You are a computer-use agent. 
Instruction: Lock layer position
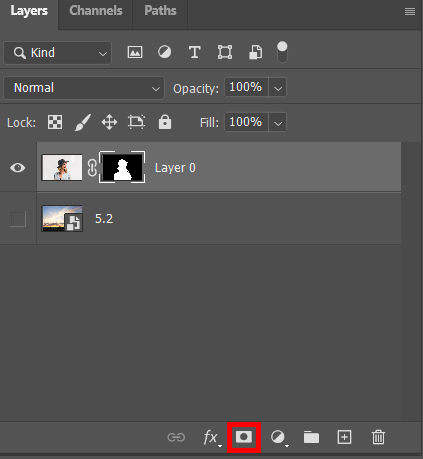(109, 122)
